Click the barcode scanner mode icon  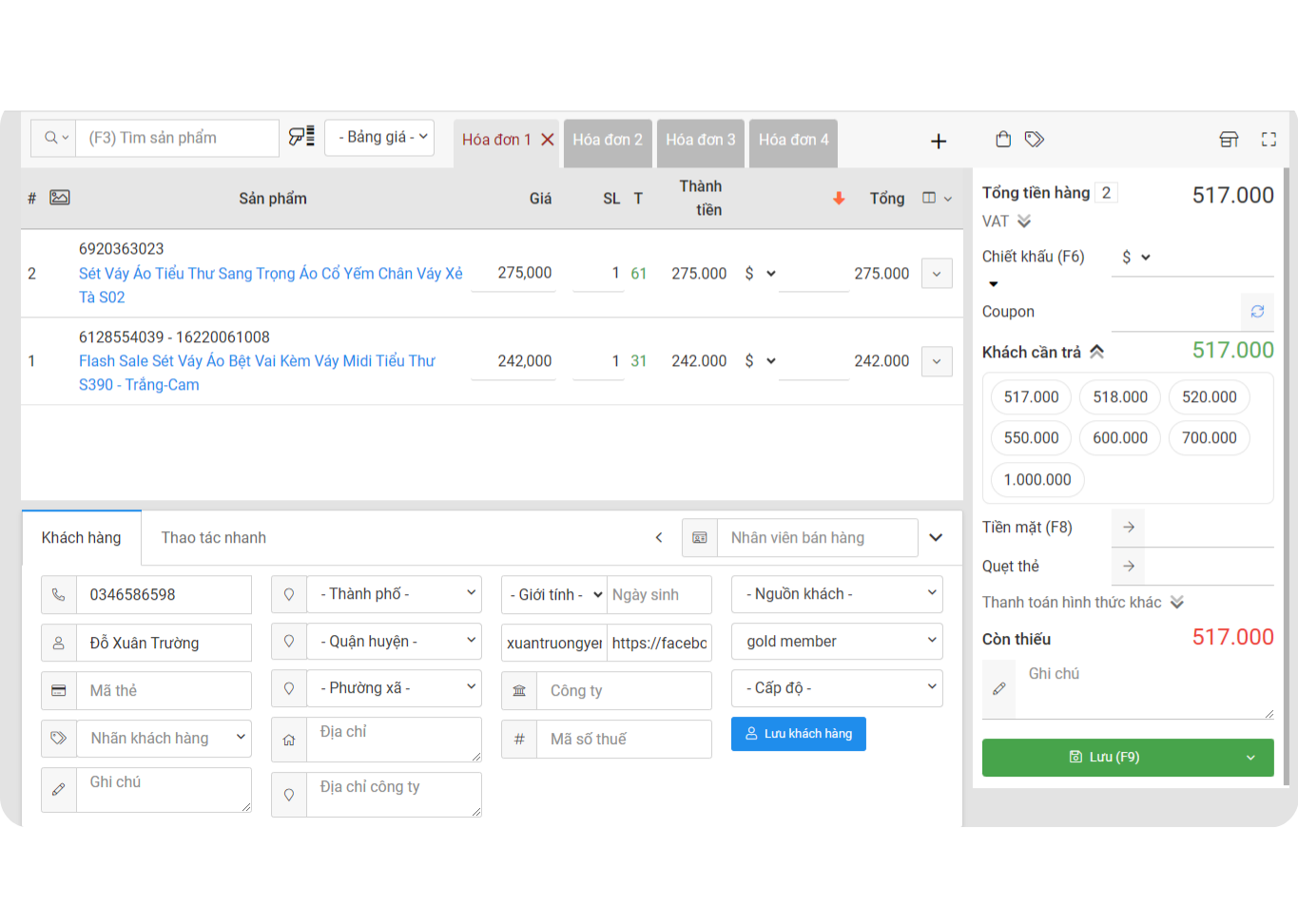pyautogui.click(x=301, y=137)
